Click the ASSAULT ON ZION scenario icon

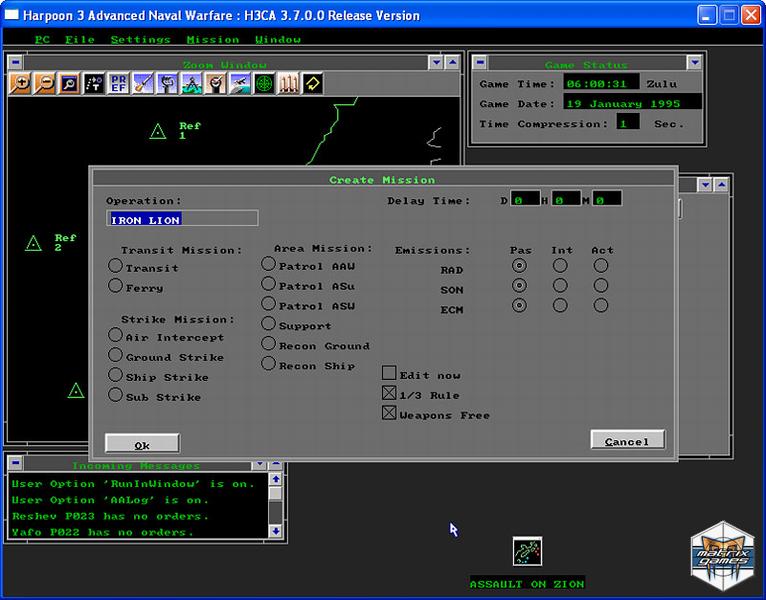pyautogui.click(x=527, y=551)
